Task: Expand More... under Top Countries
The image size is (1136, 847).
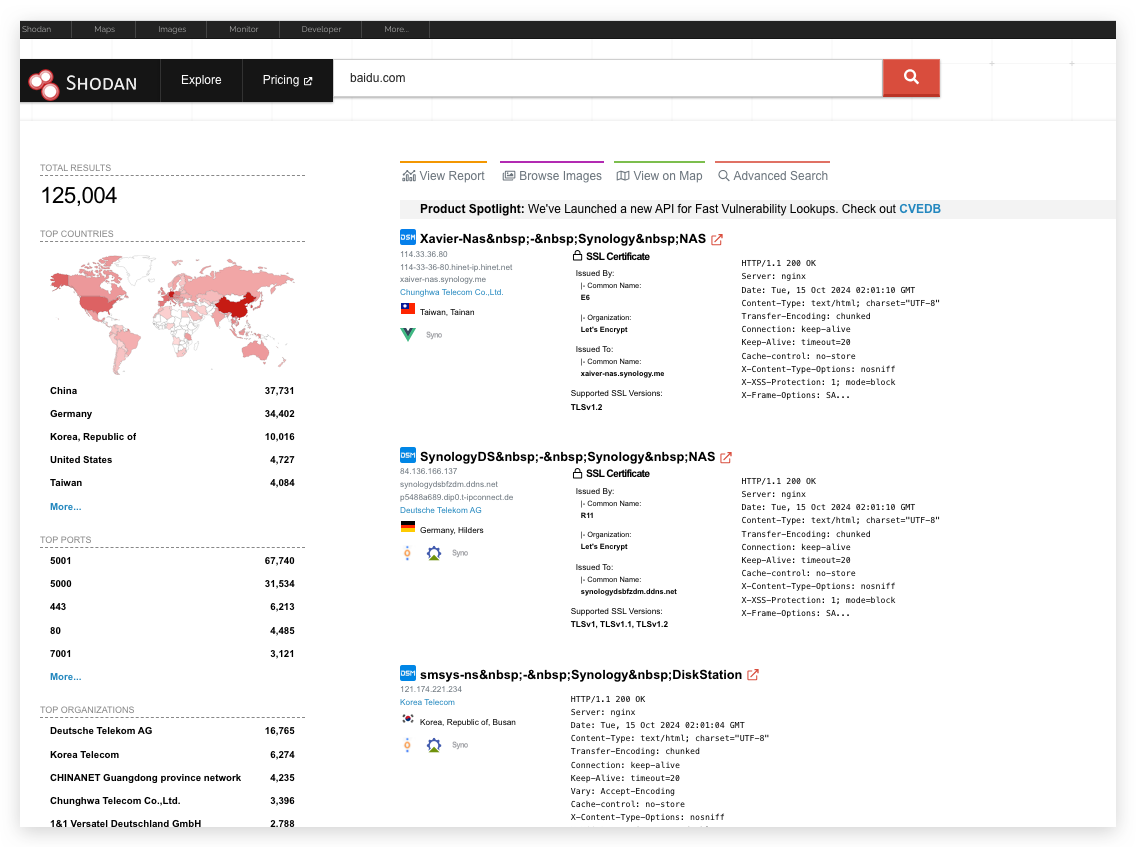Action: tap(65, 506)
